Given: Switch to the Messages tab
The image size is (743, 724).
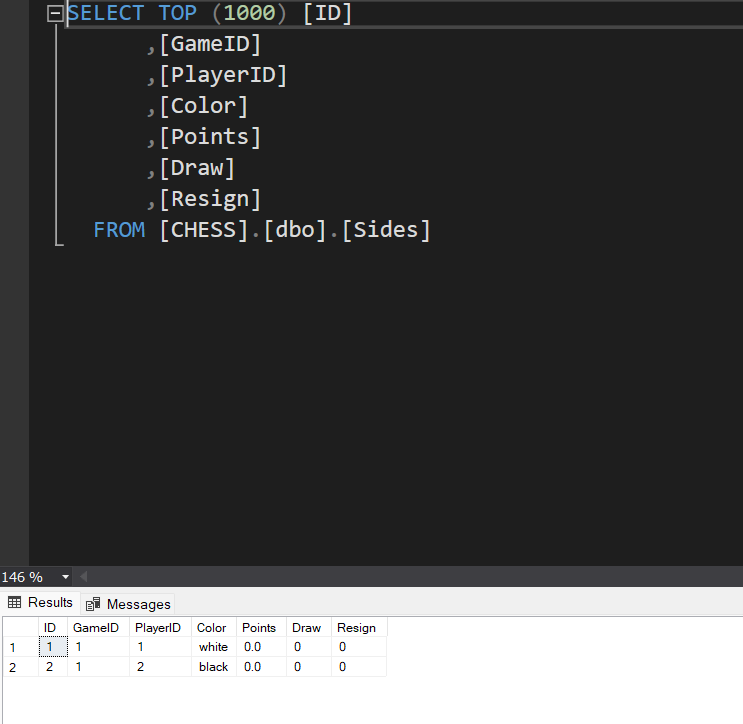Looking at the screenshot, I should pos(128,604).
